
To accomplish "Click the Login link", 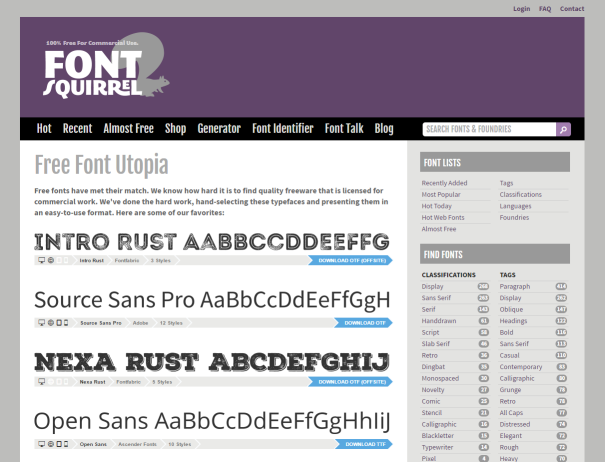I will 522,8.
